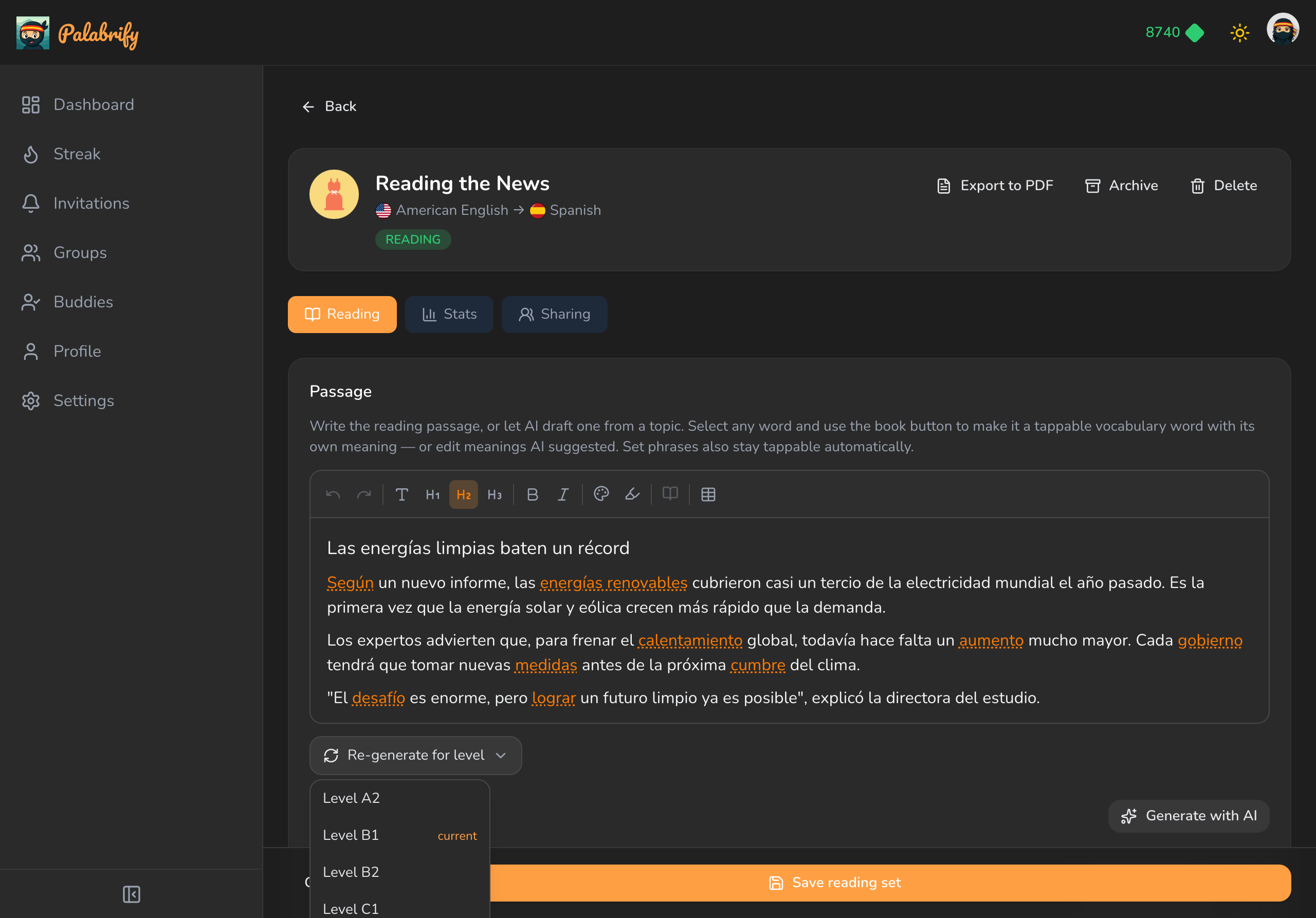Image resolution: width=1316 pixels, height=918 pixels.
Task: Click the READING badge
Action: (413, 240)
